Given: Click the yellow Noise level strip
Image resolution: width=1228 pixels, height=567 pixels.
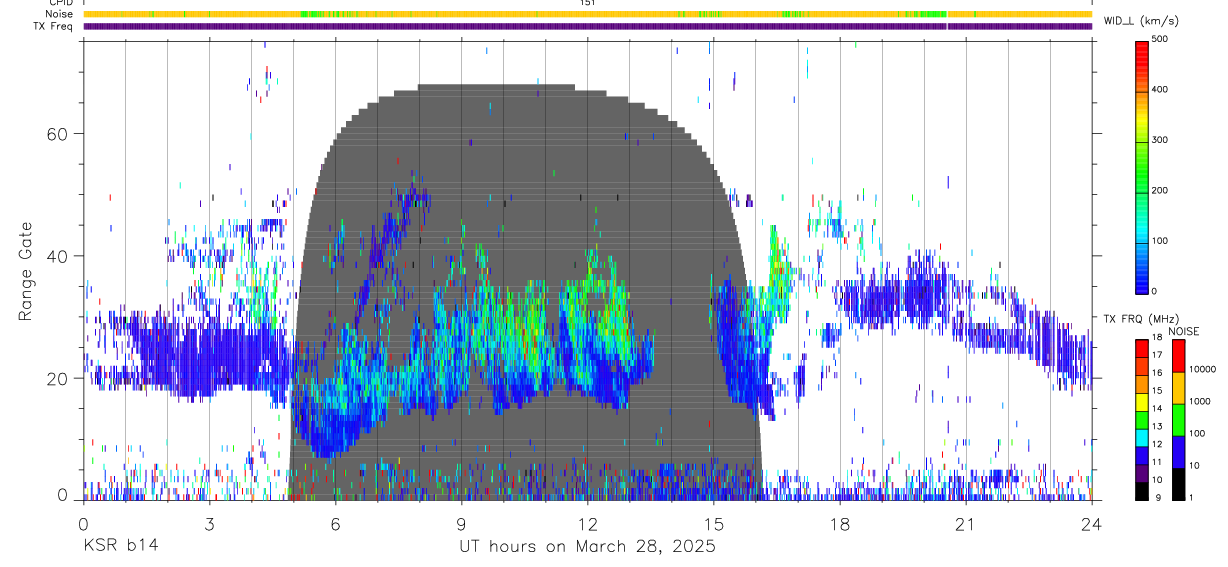Looking at the screenshot, I should point(587,14).
